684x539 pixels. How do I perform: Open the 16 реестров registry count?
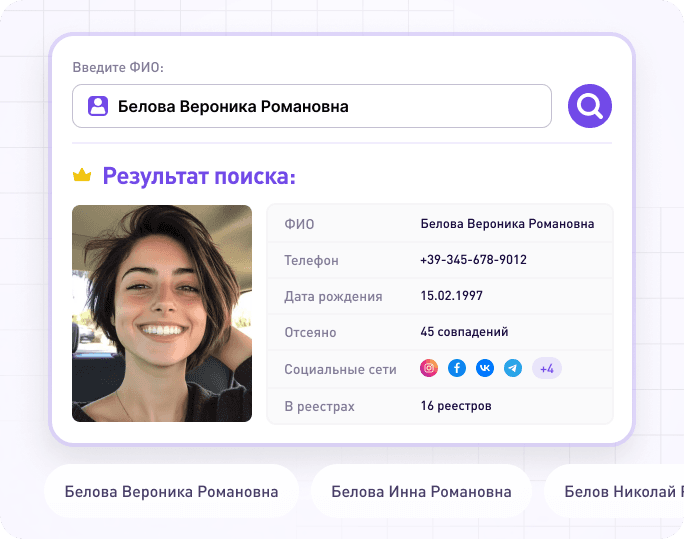coord(456,406)
